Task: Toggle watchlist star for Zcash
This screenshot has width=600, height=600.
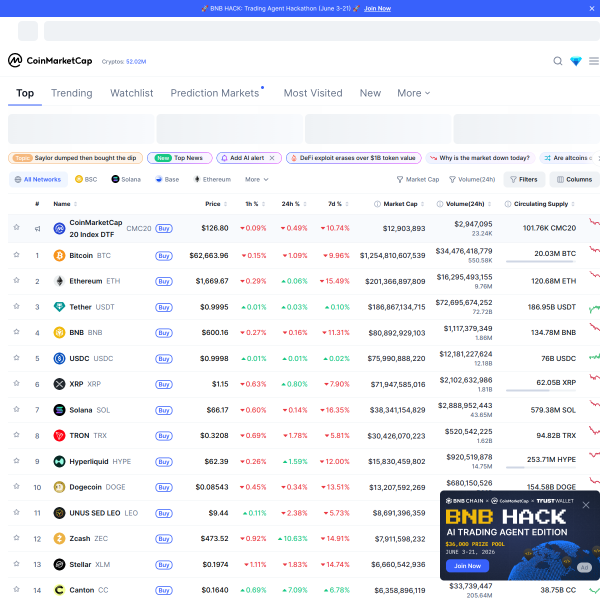Action: (x=16, y=538)
